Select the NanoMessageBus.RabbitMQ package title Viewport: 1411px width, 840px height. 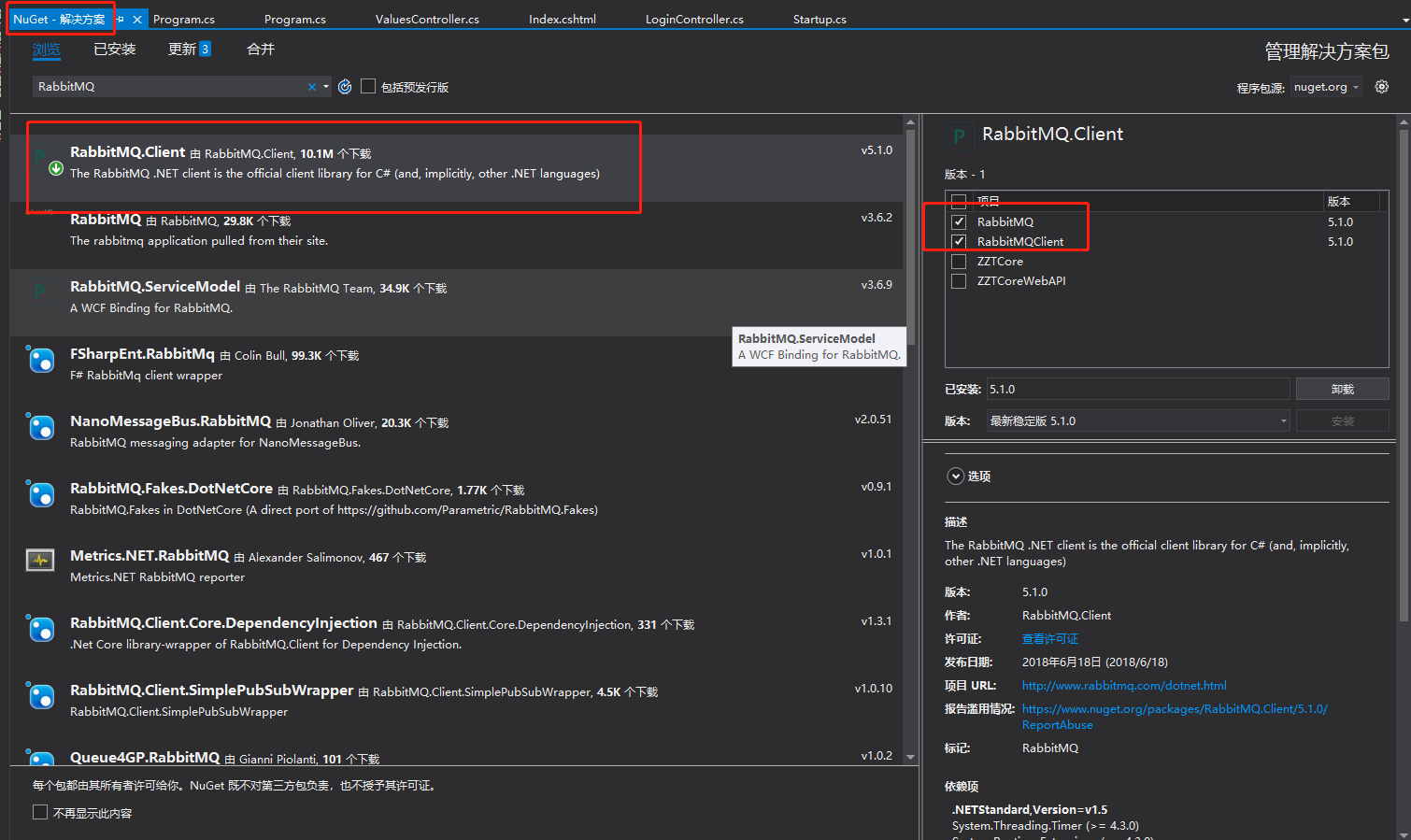[x=170, y=420]
